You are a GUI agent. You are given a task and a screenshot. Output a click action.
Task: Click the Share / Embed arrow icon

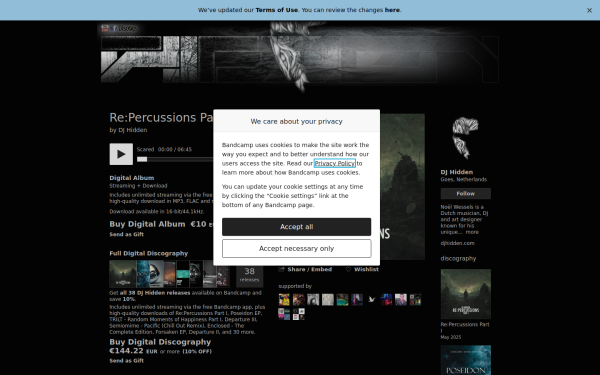(x=282, y=269)
